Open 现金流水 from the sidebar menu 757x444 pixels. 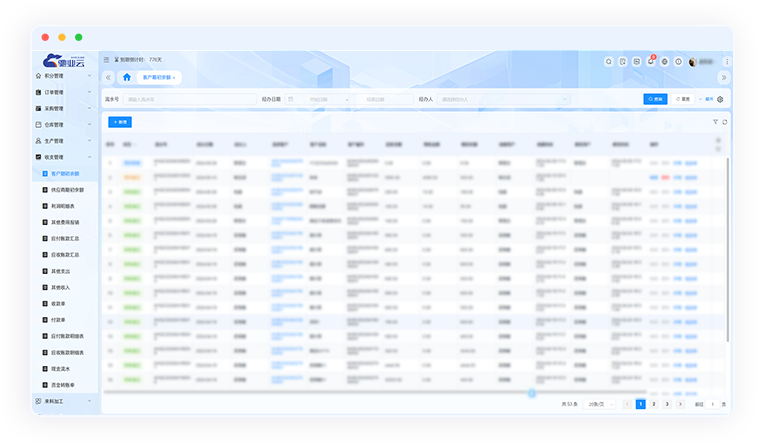(x=62, y=369)
